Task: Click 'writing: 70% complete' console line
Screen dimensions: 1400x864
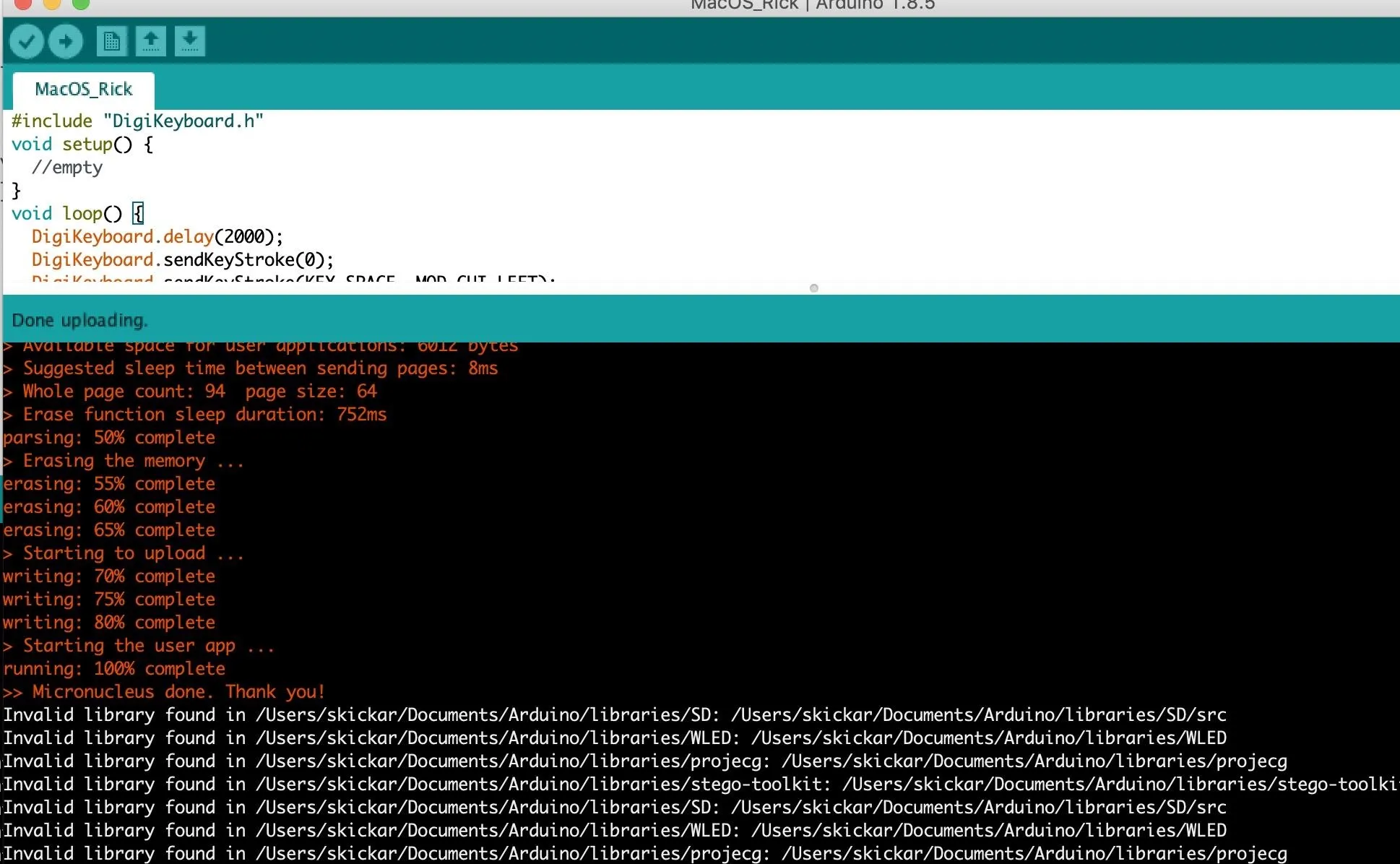Action: coord(109,576)
